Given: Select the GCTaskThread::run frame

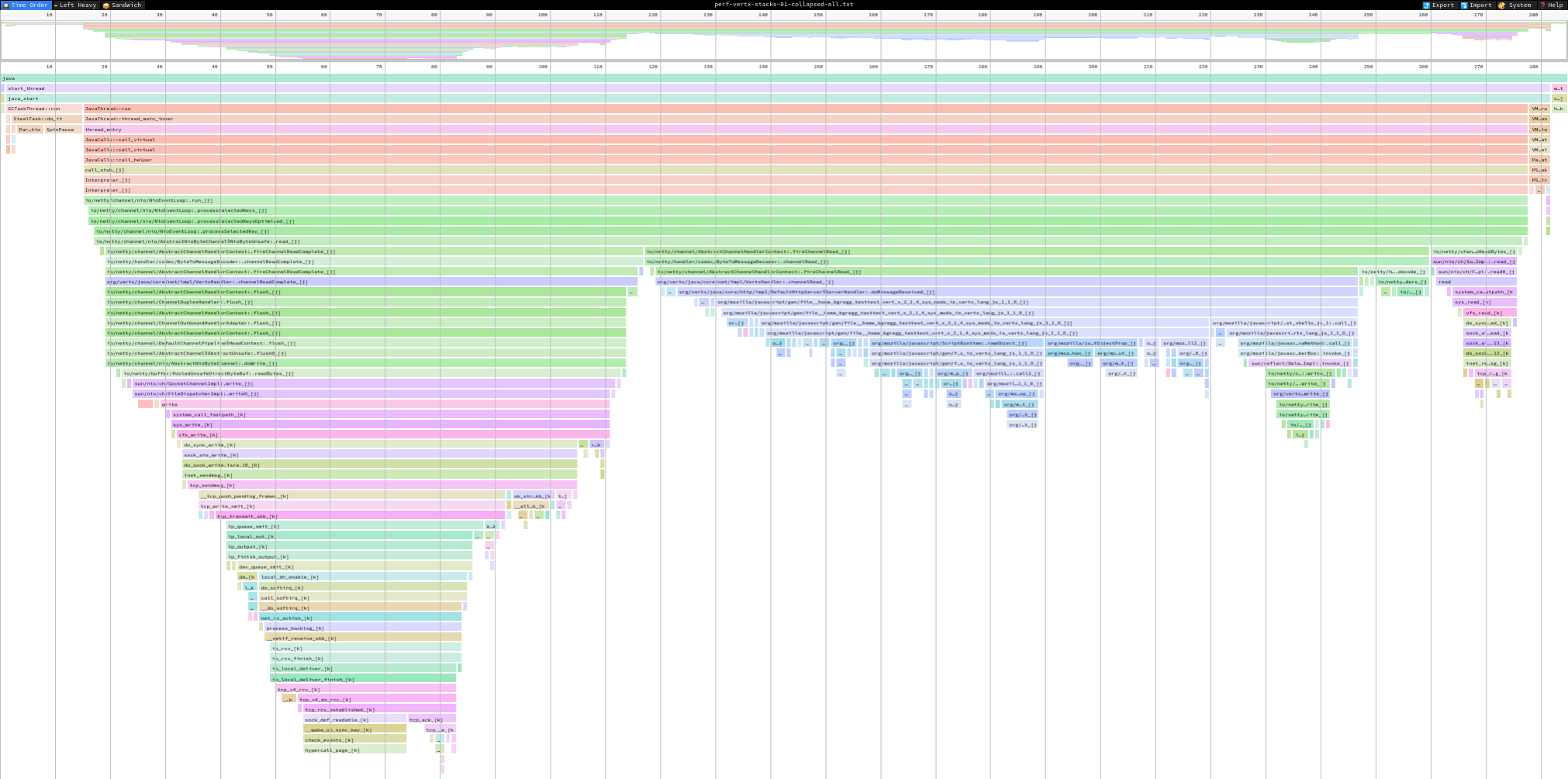Looking at the screenshot, I should point(44,109).
